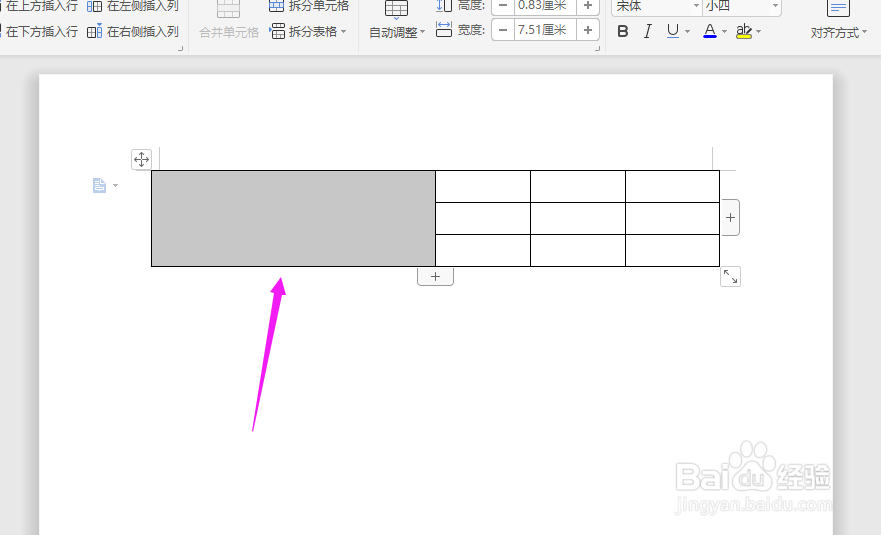The height and width of the screenshot is (535, 881).
Task: Decrease the column width with the minus stepper
Action: tap(503, 30)
